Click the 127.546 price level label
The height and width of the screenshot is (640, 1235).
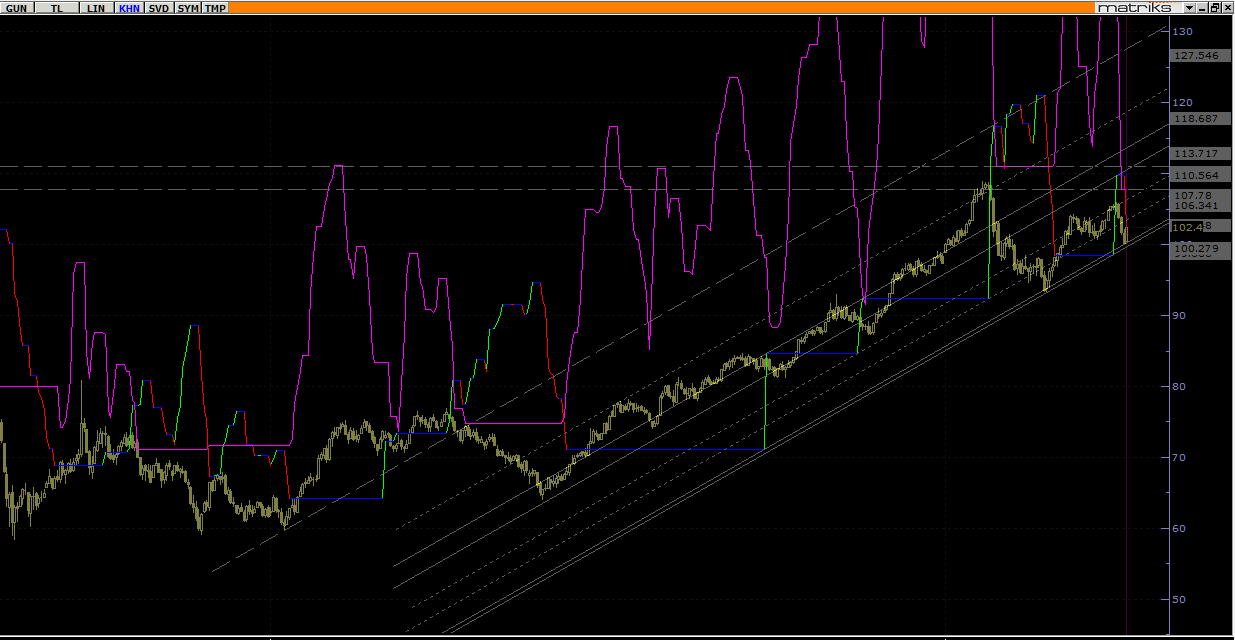1198,56
